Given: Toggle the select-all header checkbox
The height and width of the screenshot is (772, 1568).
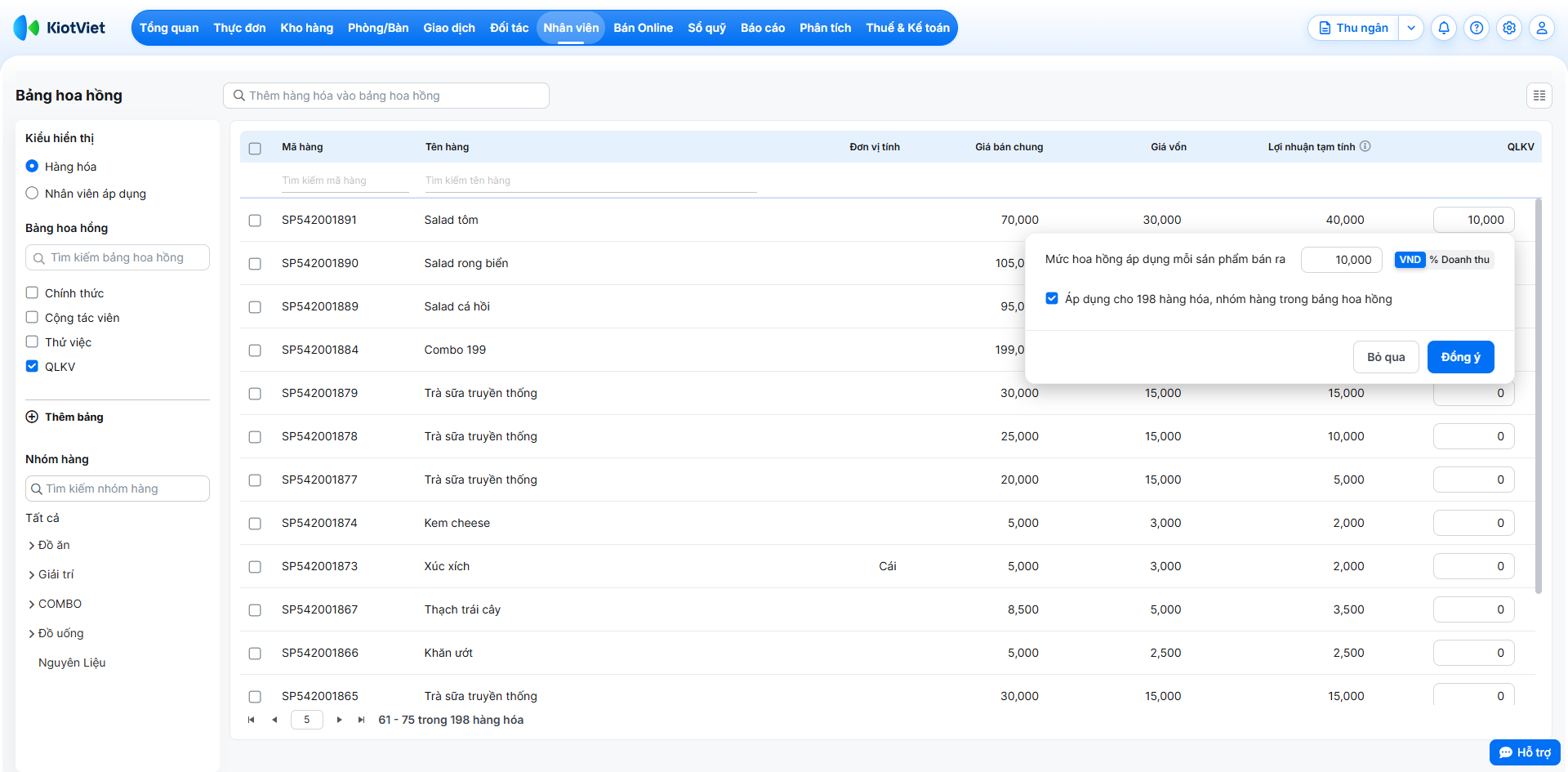Looking at the screenshot, I should click(x=255, y=149).
